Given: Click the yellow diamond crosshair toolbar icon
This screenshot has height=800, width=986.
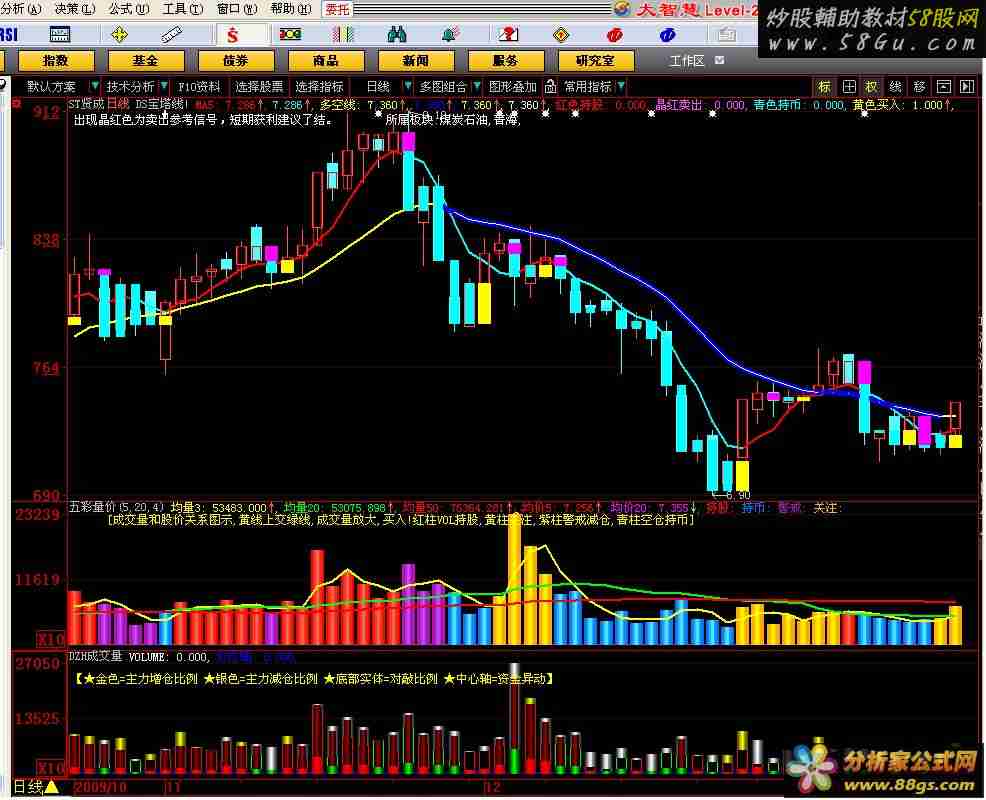Looking at the screenshot, I should (120, 35).
